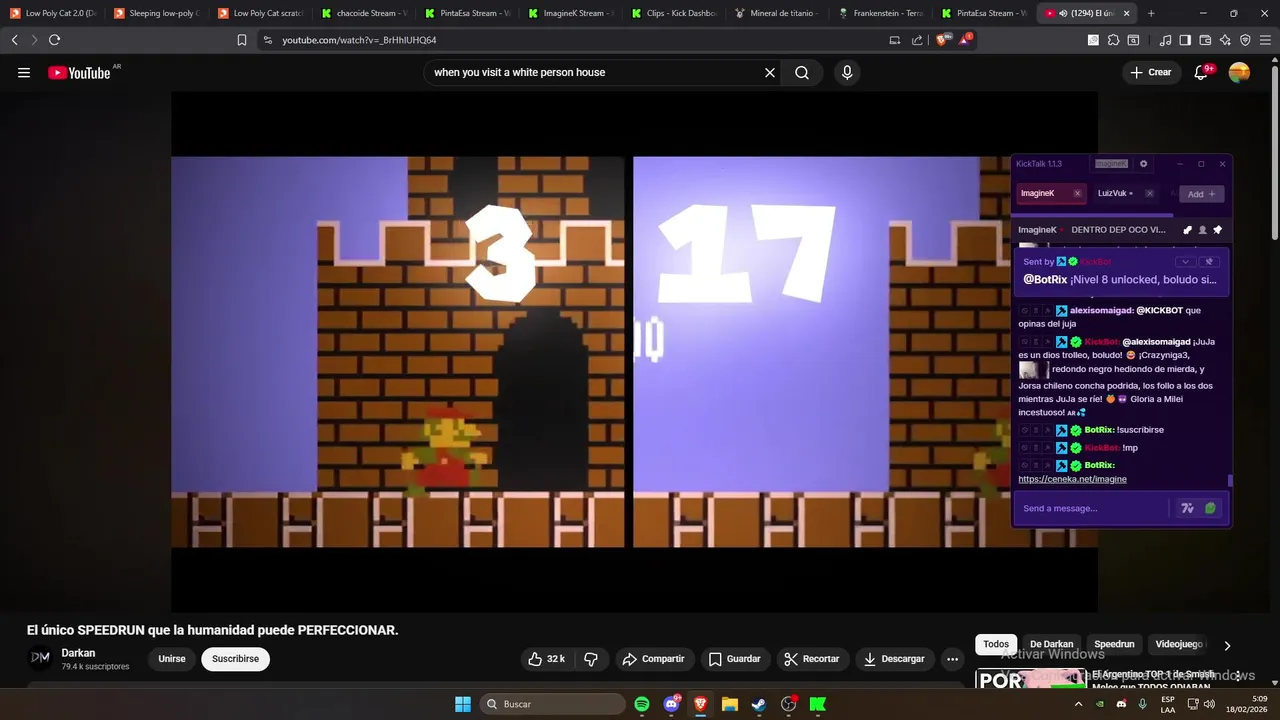This screenshot has width=1280, height=720.
Task: Share the page with the address bar share icon
Action: [917, 40]
